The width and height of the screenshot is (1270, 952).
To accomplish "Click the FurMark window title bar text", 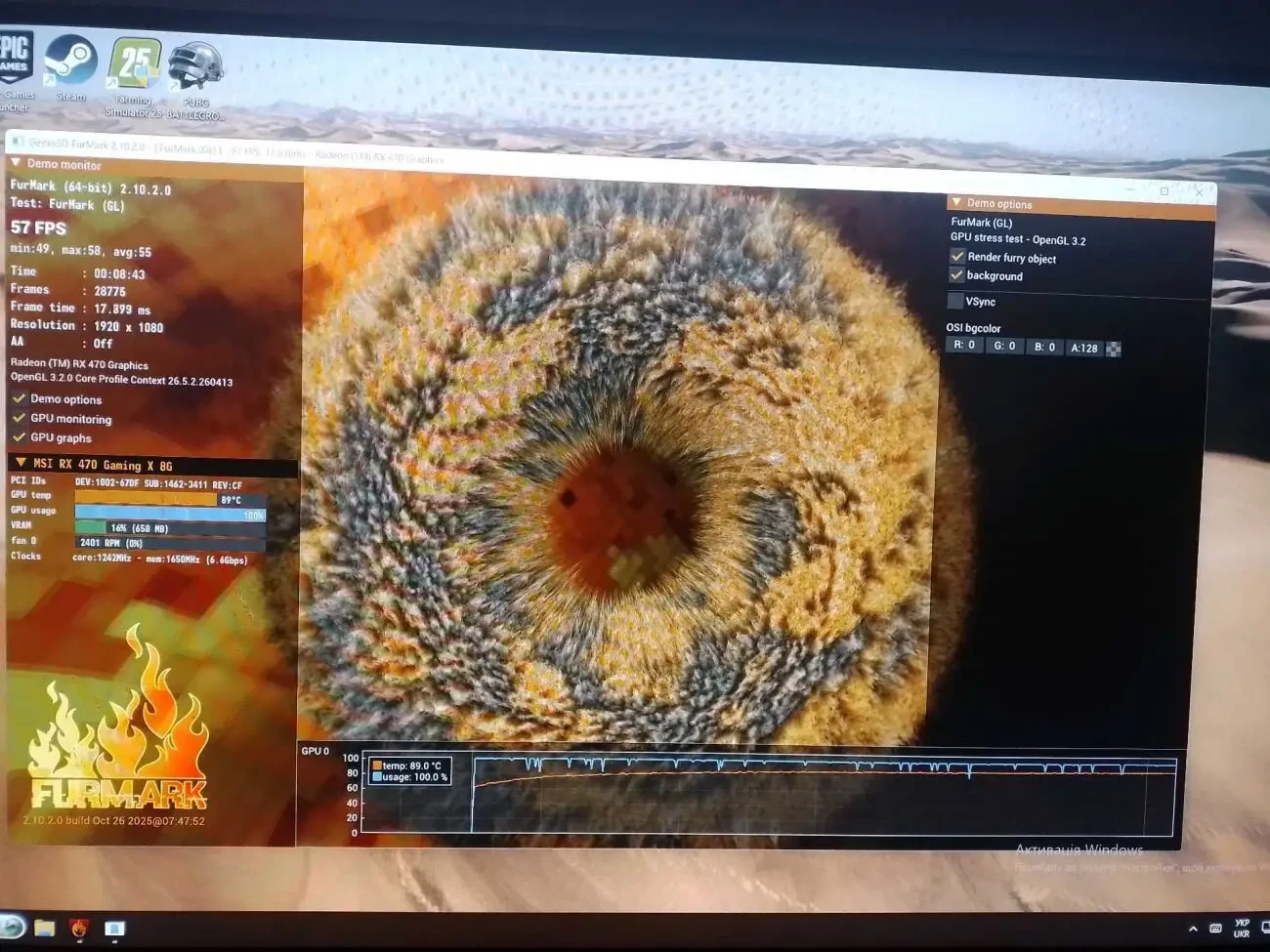I will 235,151.
